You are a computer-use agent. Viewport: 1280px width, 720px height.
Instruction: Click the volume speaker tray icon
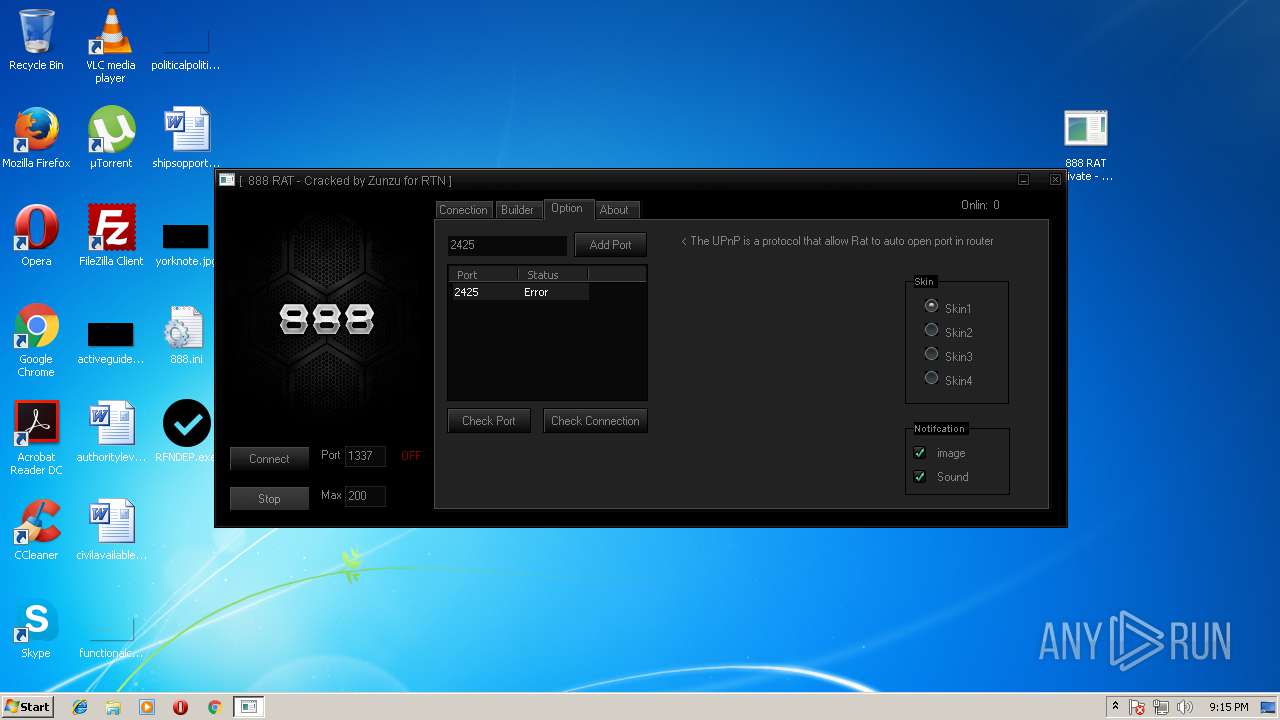point(1185,707)
